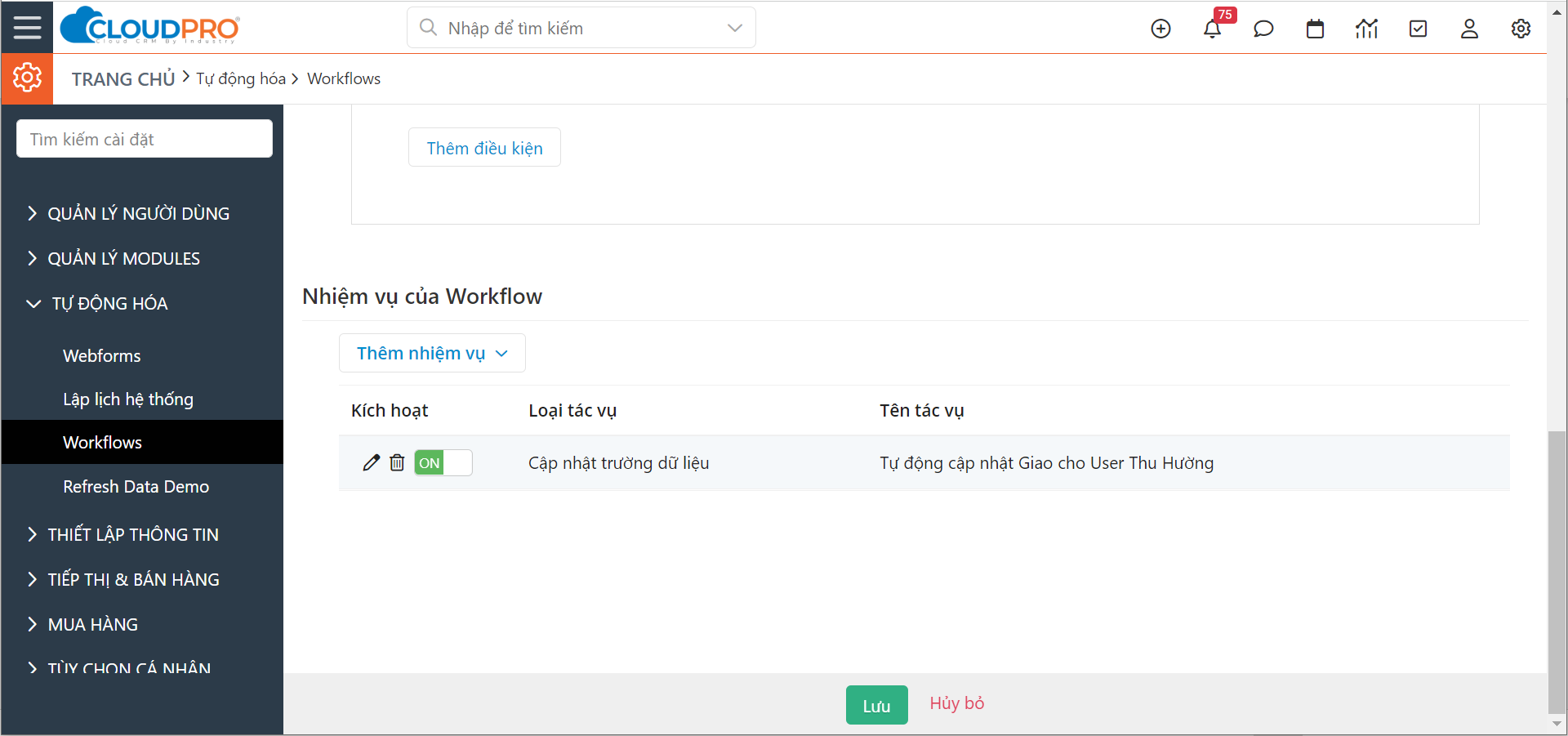Open the tasks checkmark icon

[x=1419, y=29]
